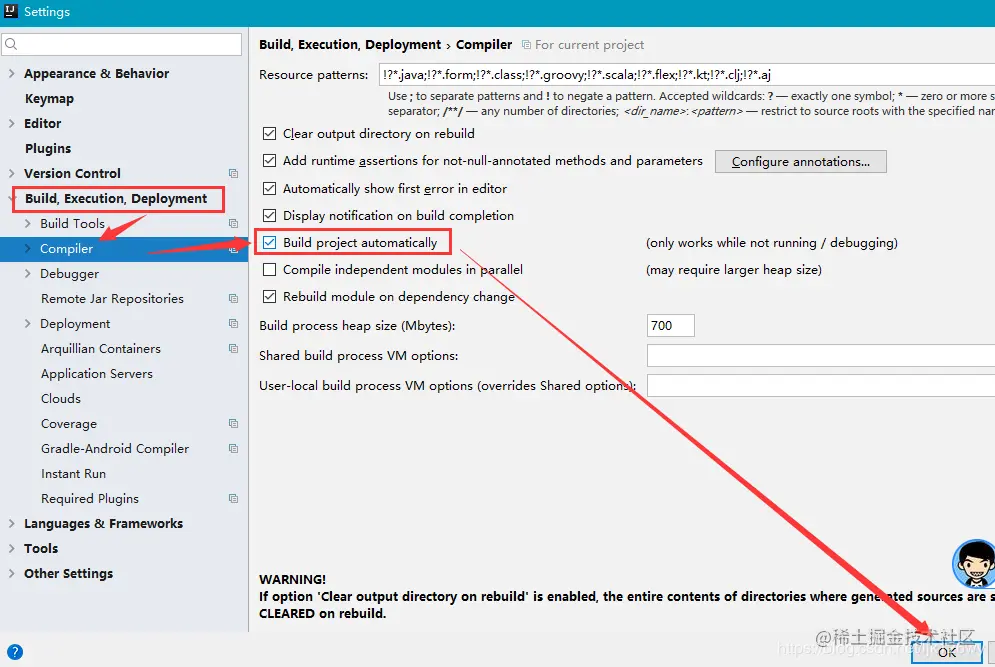Image resolution: width=995 pixels, height=667 pixels.
Task: Expand the Debugger node
Action: [x=27, y=274]
